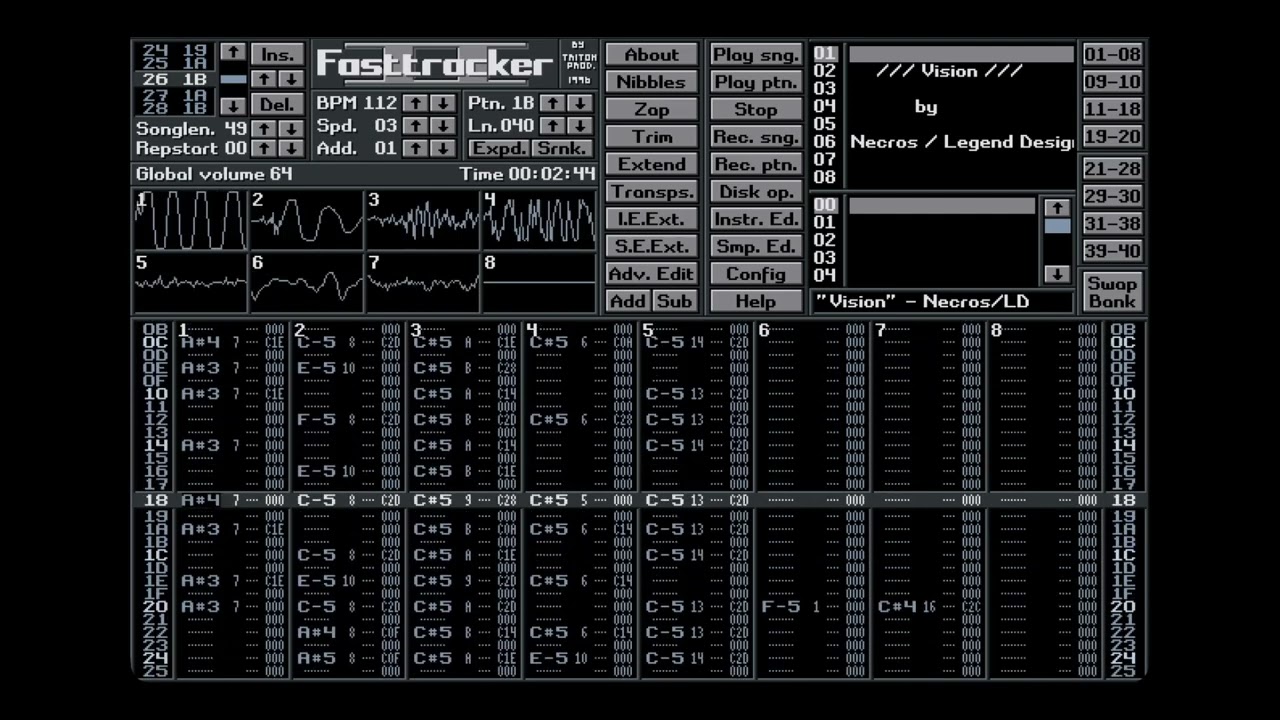Select instrument bank 01-08
This screenshot has height=720, width=1280.
(1112, 55)
